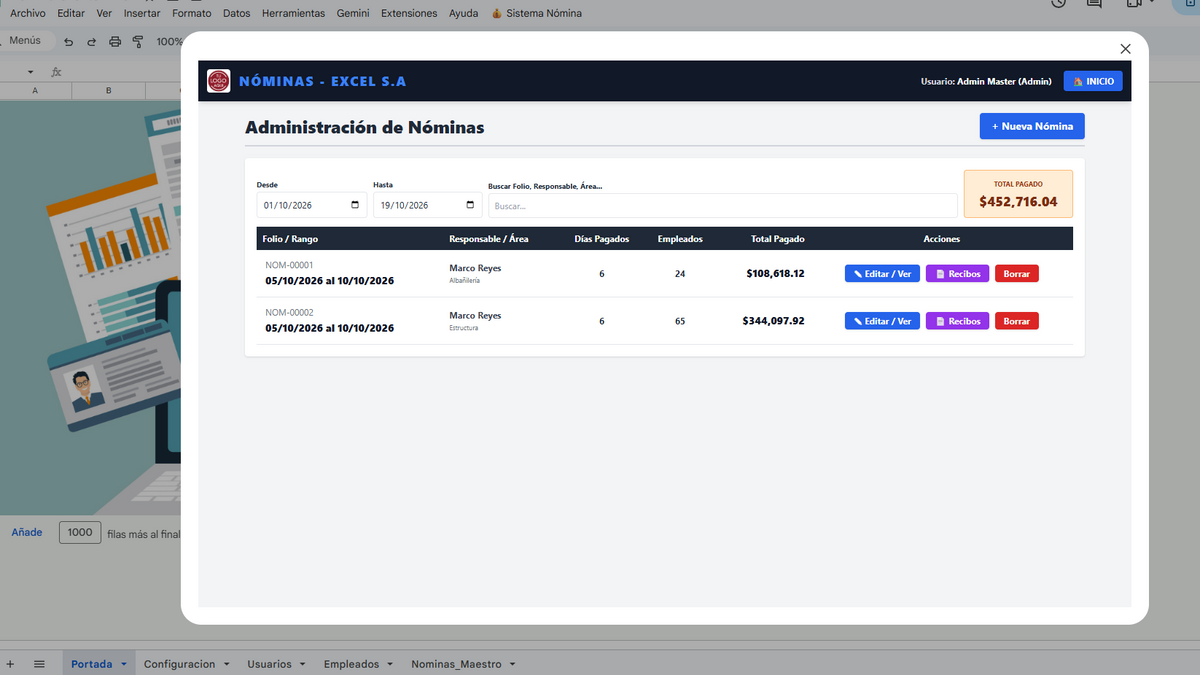Undo the last action in Sheets toolbar
The width and height of the screenshot is (1200, 675).
coord(69,42)
